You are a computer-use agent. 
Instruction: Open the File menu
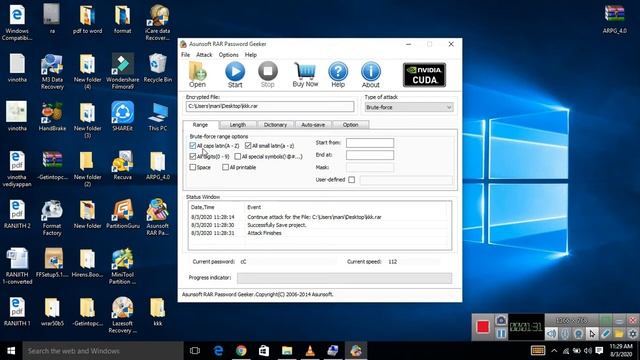pos(185,55)
